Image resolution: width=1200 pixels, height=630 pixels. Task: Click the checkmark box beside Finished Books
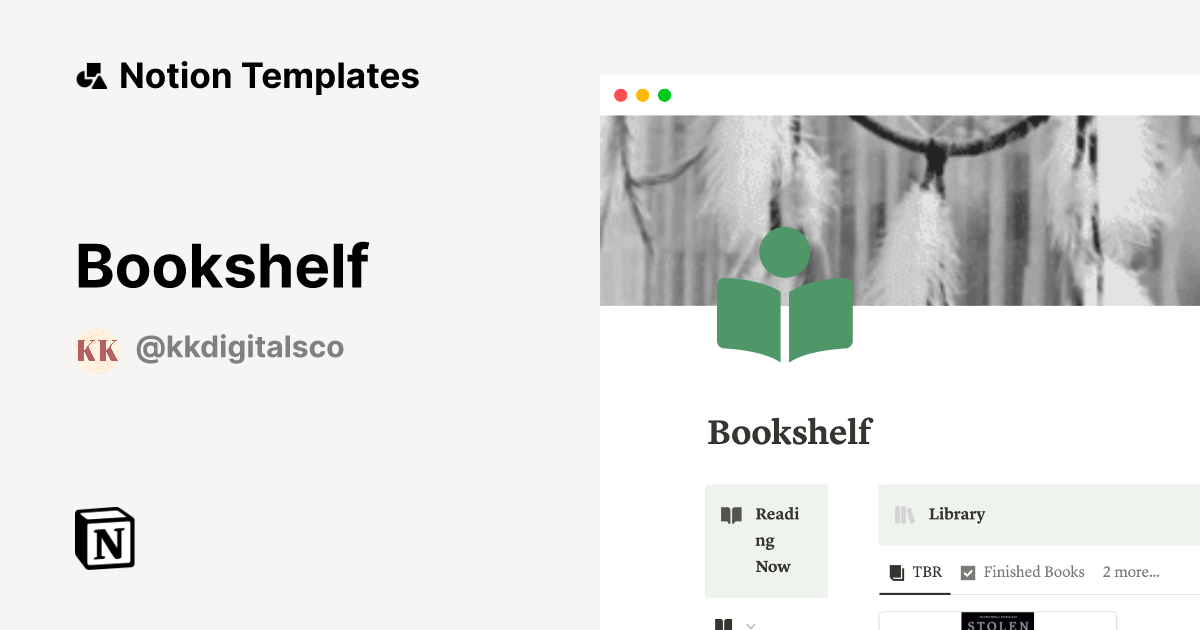[968, 572]
